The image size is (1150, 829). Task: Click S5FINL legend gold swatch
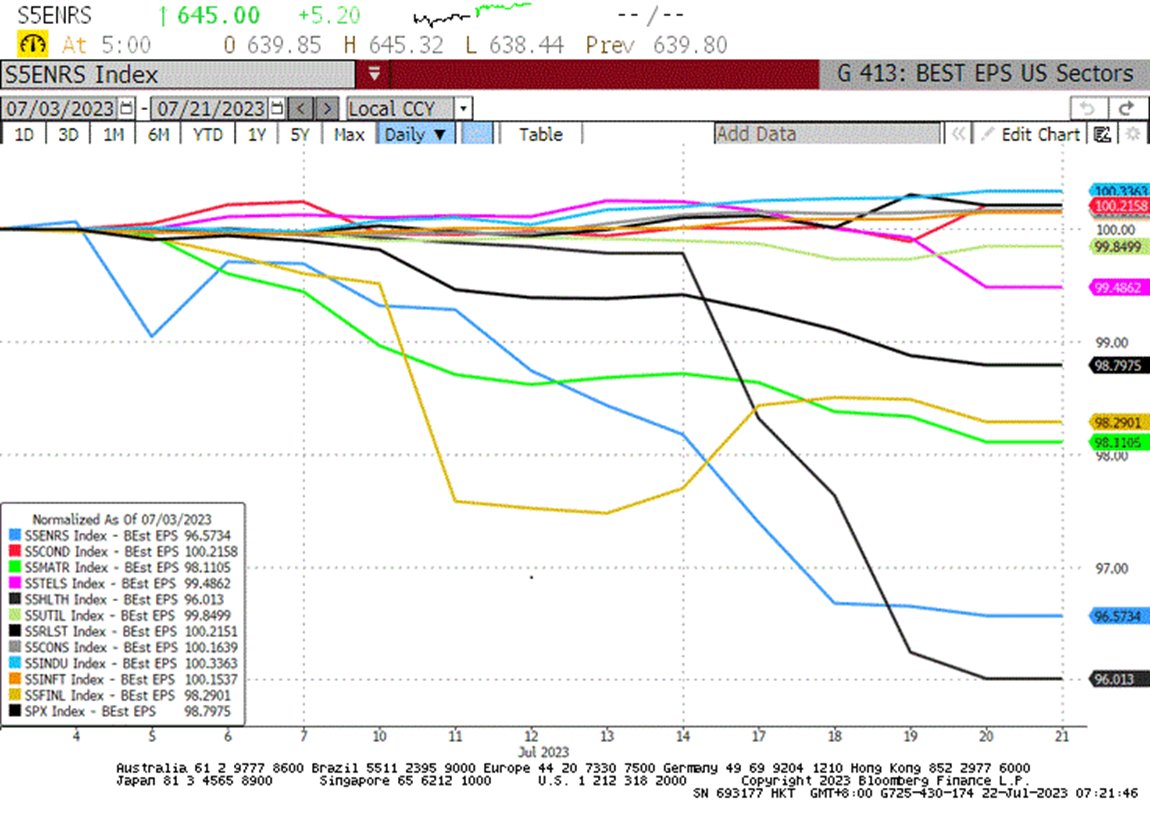15,695
